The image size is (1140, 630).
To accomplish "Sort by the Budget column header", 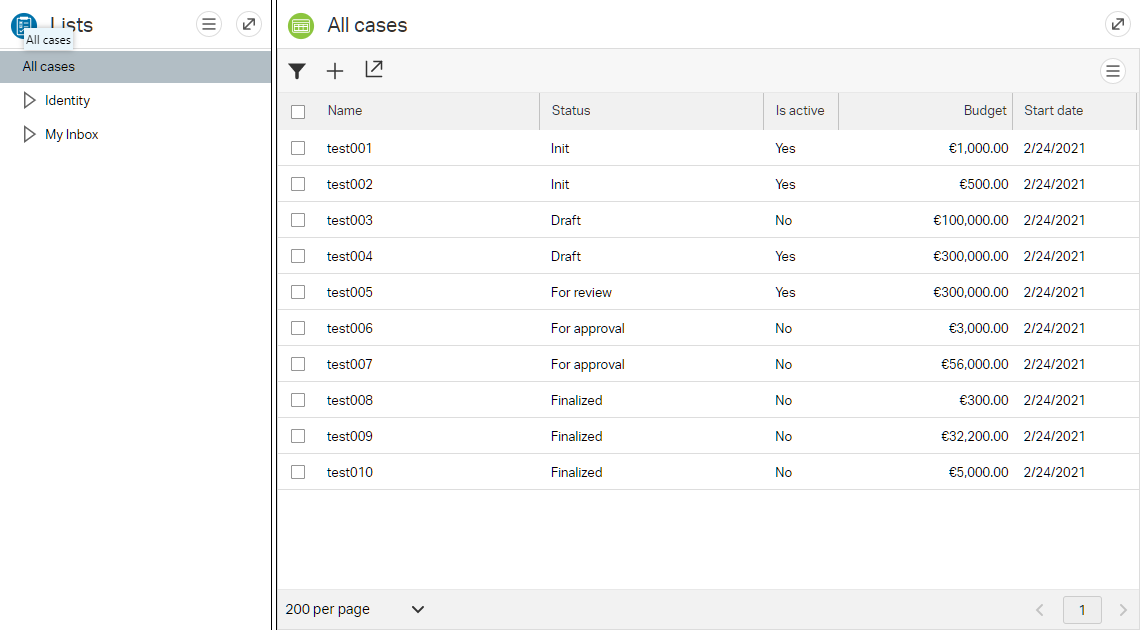I will [x=985, y=111].
